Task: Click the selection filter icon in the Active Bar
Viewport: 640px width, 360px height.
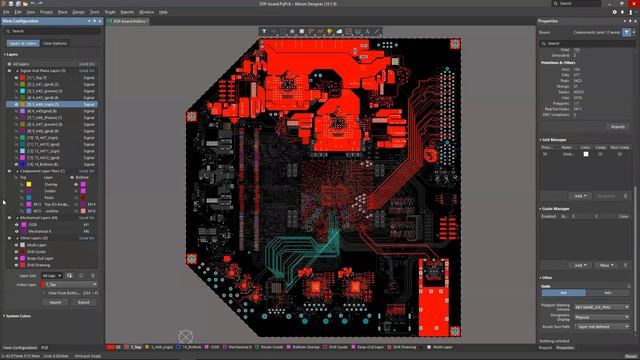Action: (264, 31)
